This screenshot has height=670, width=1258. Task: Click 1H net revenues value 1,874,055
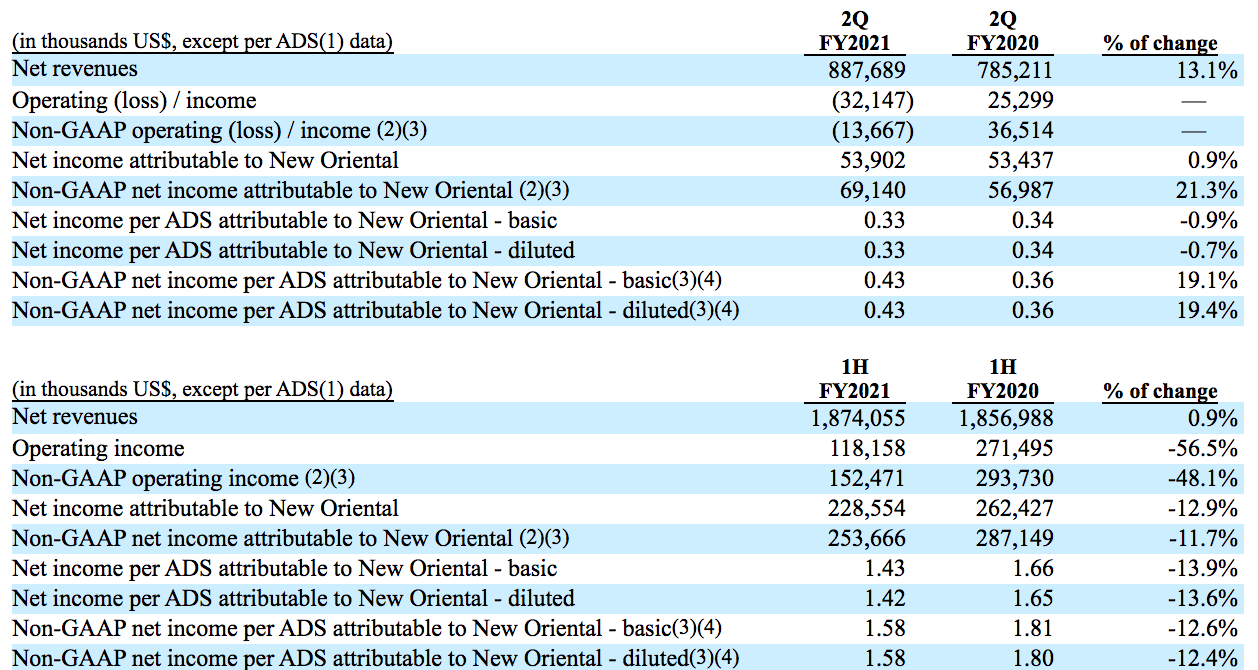pyautogui.click(x=860, y=418)
